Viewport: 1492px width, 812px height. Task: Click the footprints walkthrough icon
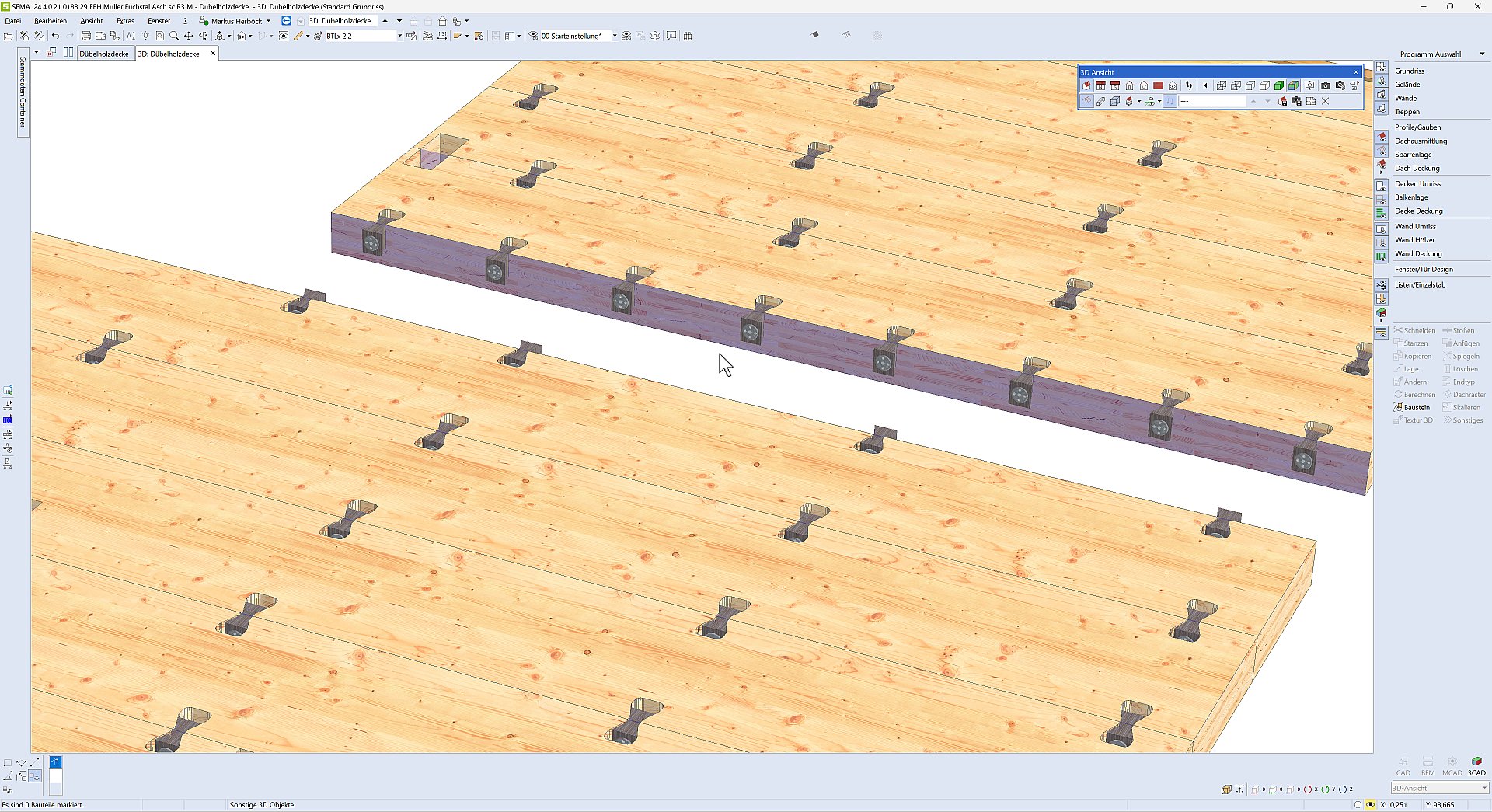(x=1189, y=85)
